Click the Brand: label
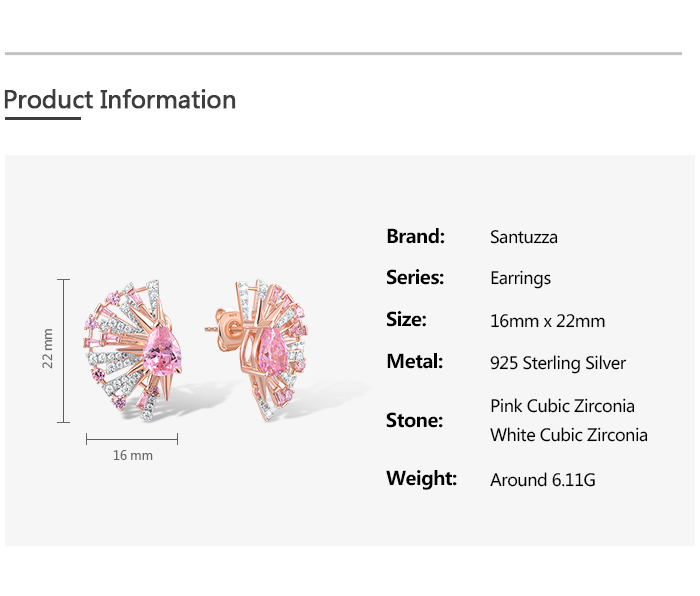700x596 pixels. click(415, 237)
